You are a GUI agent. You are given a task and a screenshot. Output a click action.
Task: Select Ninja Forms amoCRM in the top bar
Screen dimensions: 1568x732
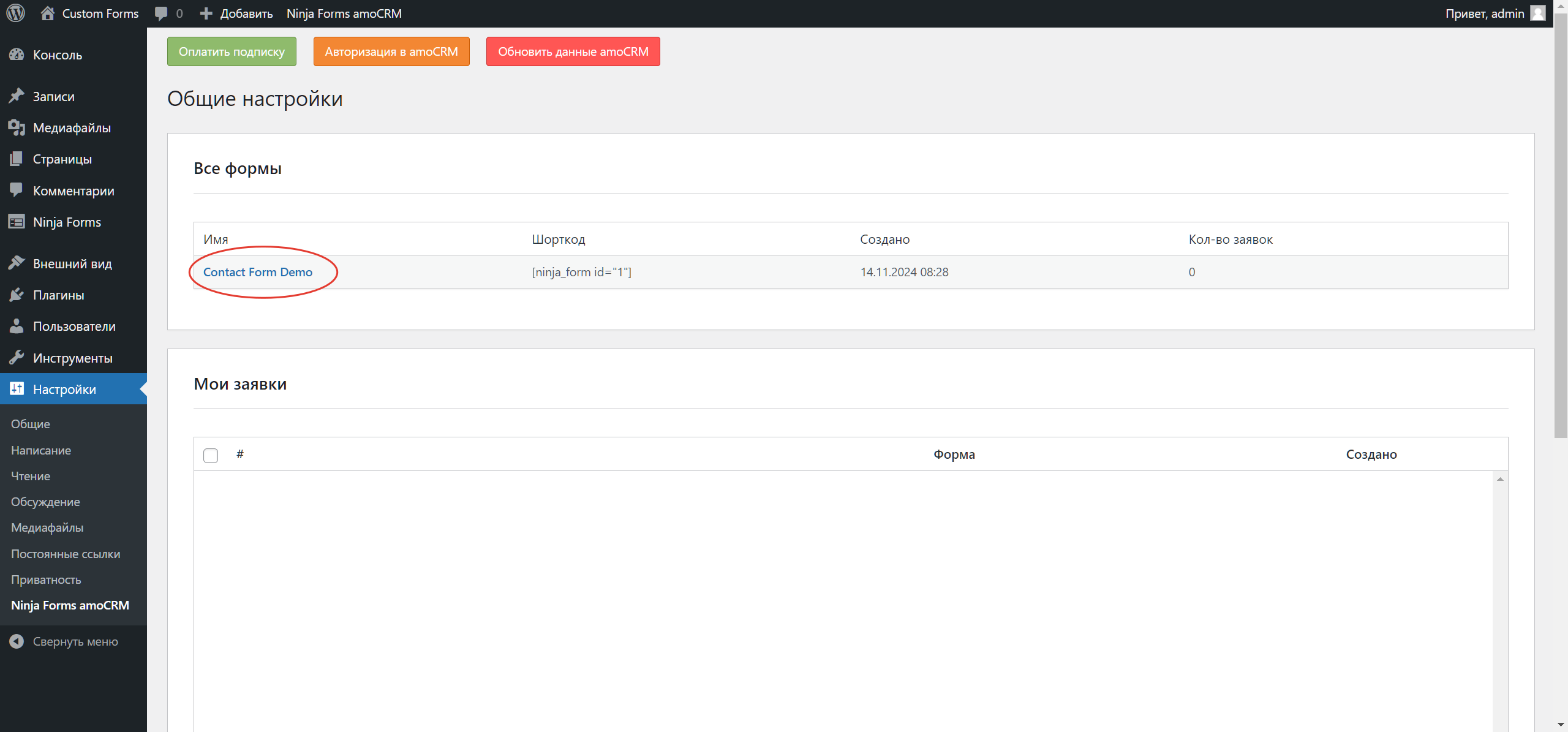tap(344, 13)
